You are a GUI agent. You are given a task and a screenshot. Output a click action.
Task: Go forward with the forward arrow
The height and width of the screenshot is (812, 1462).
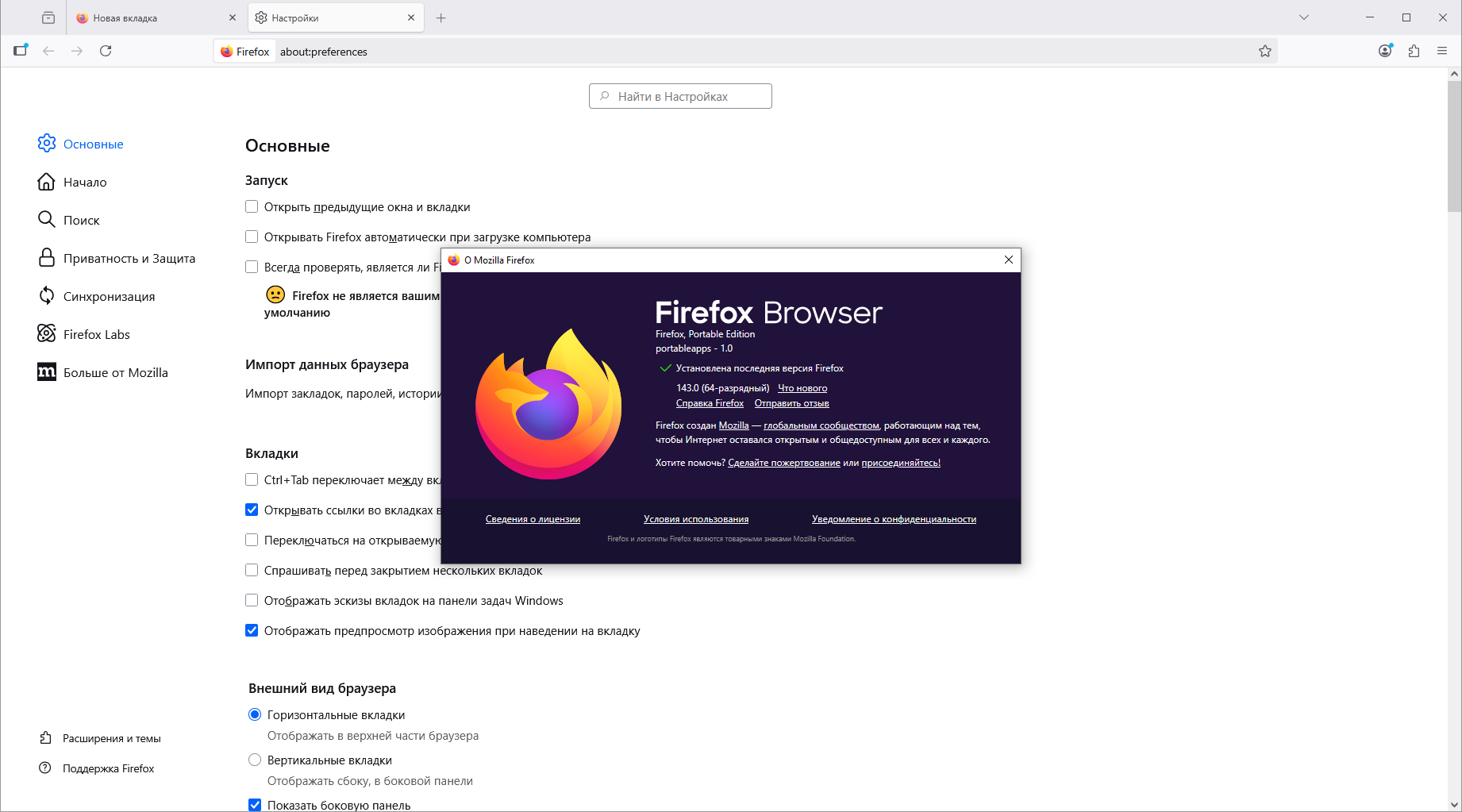(77, 51)
